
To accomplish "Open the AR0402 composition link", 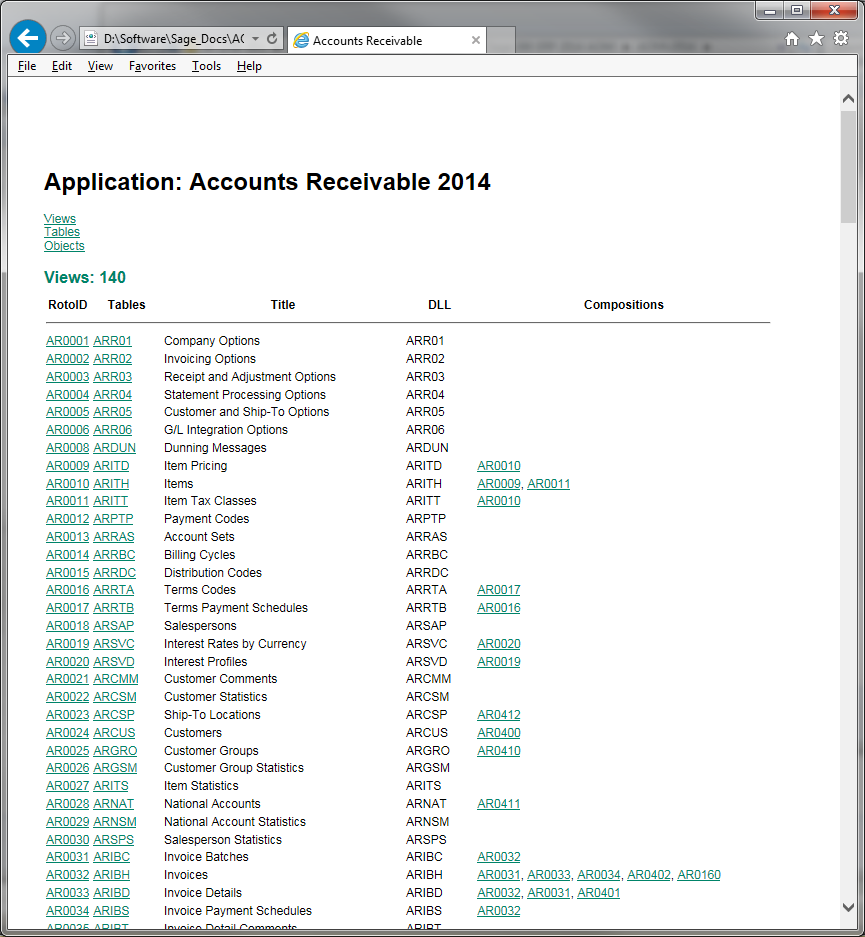I will (x=649, y=875).
